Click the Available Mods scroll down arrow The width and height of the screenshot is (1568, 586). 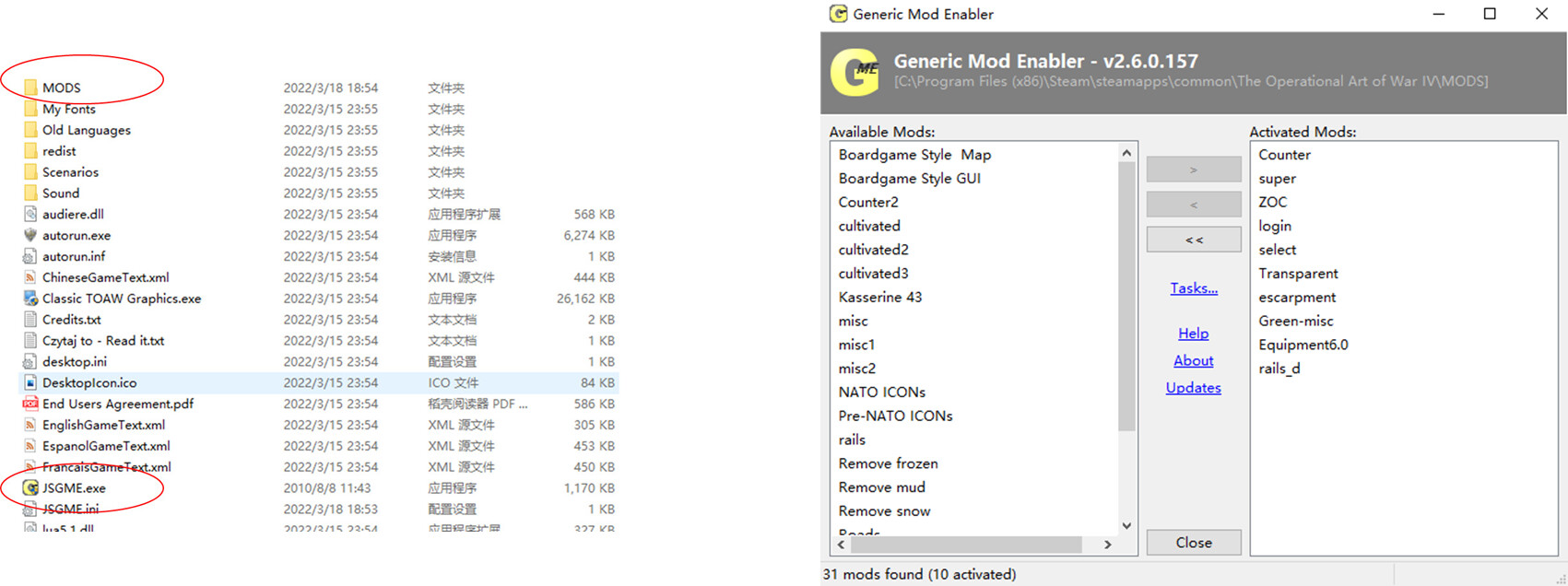1126,526
